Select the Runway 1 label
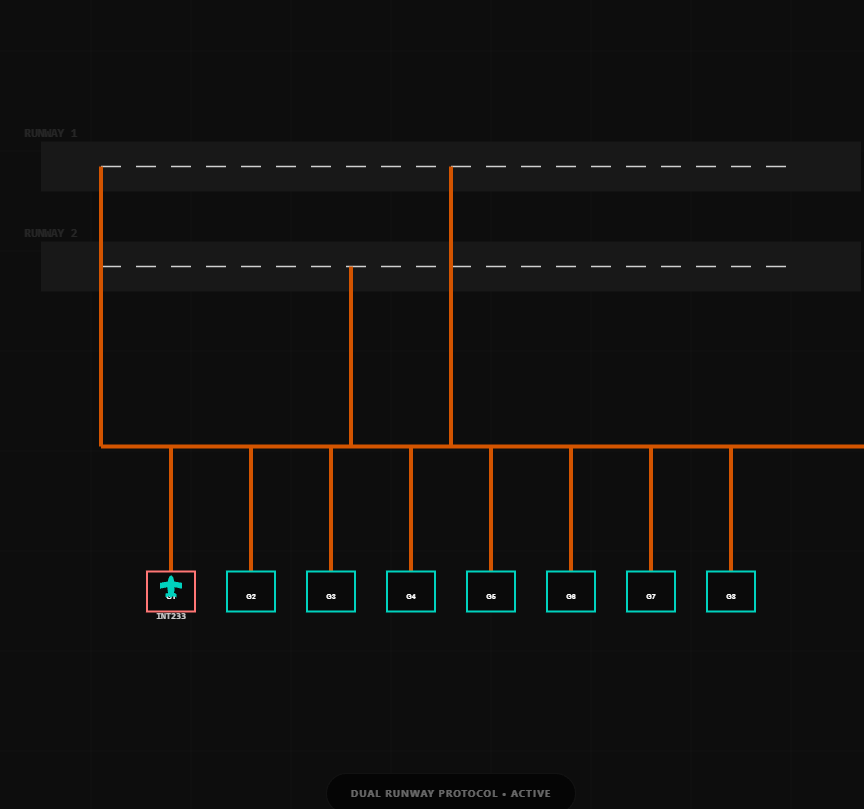 (x=51, y=134)
